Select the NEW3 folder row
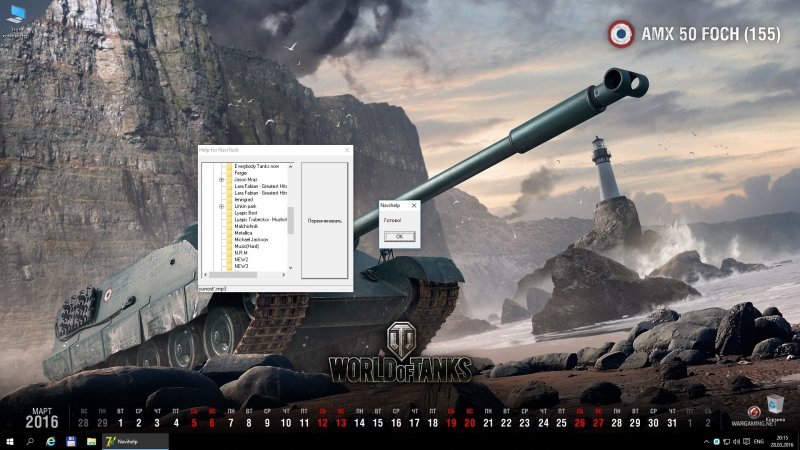 pos(241,266)
